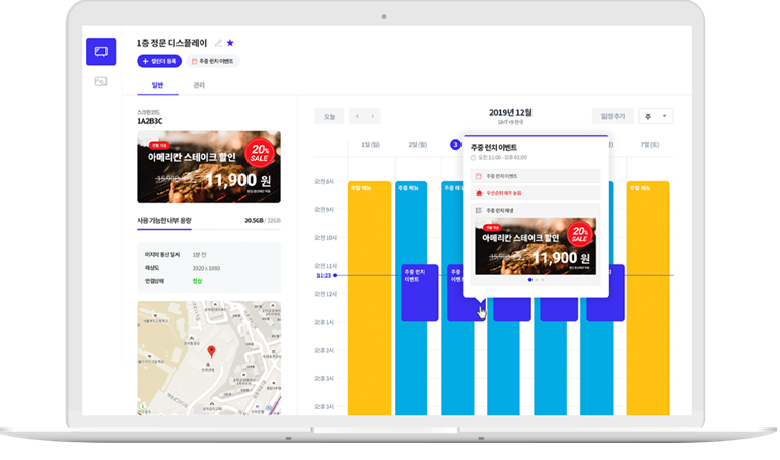Jump to today with 오늘 button
The width and height of the screenshot is (780, 460).
pos(329,116)
